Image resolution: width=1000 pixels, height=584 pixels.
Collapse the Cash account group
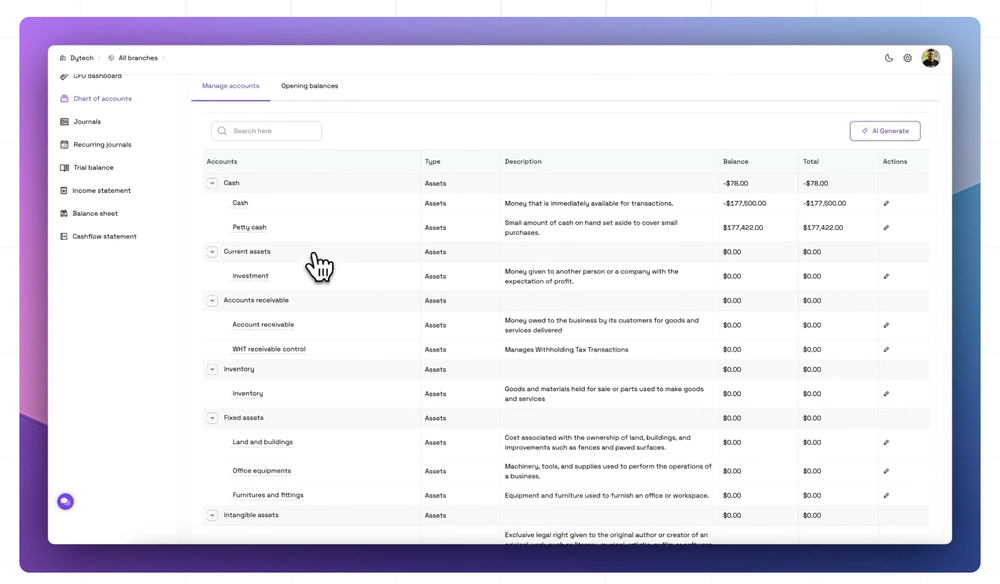(x=212, y=183)
